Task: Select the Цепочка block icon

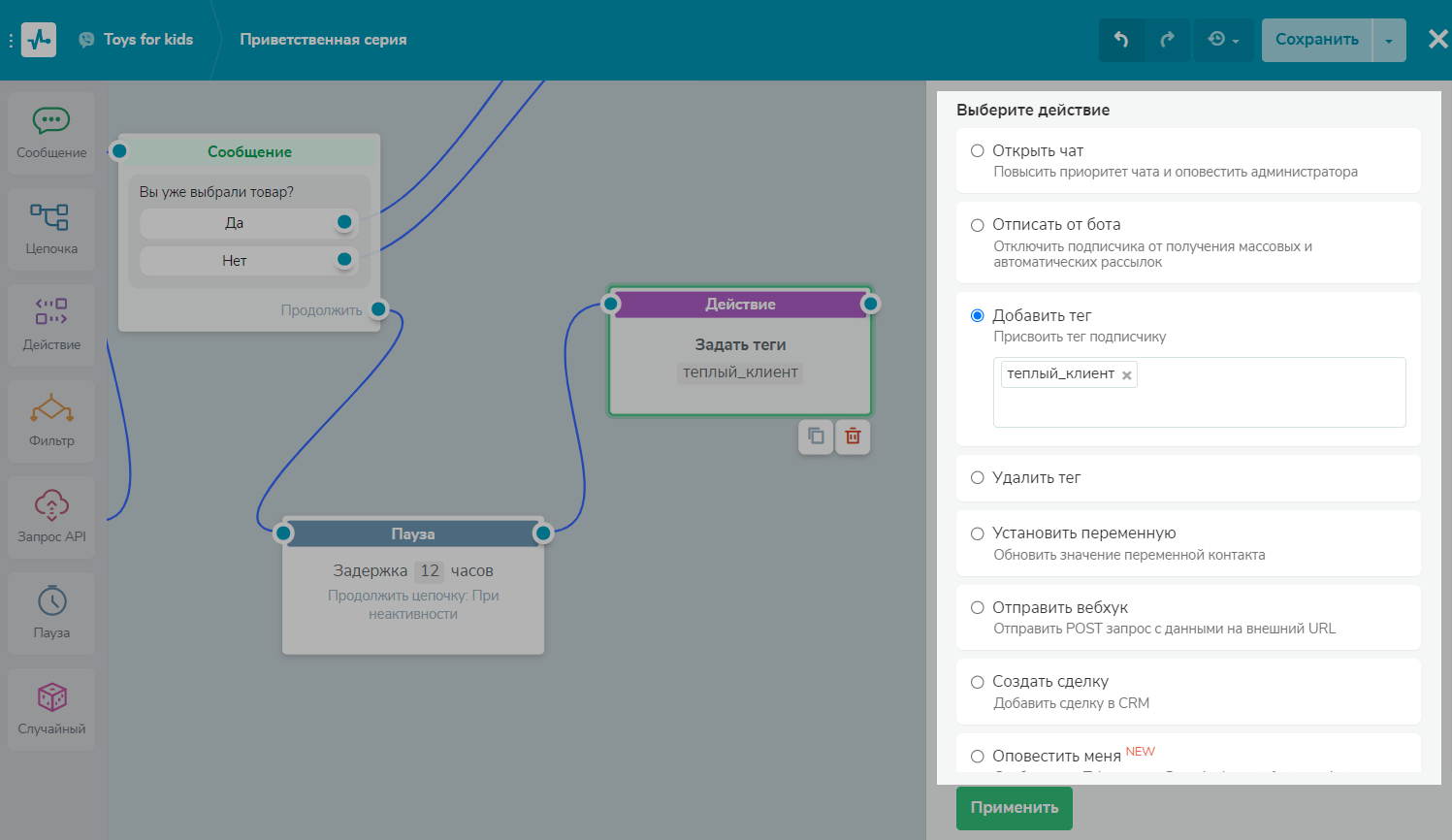Action: click(49, 217)
